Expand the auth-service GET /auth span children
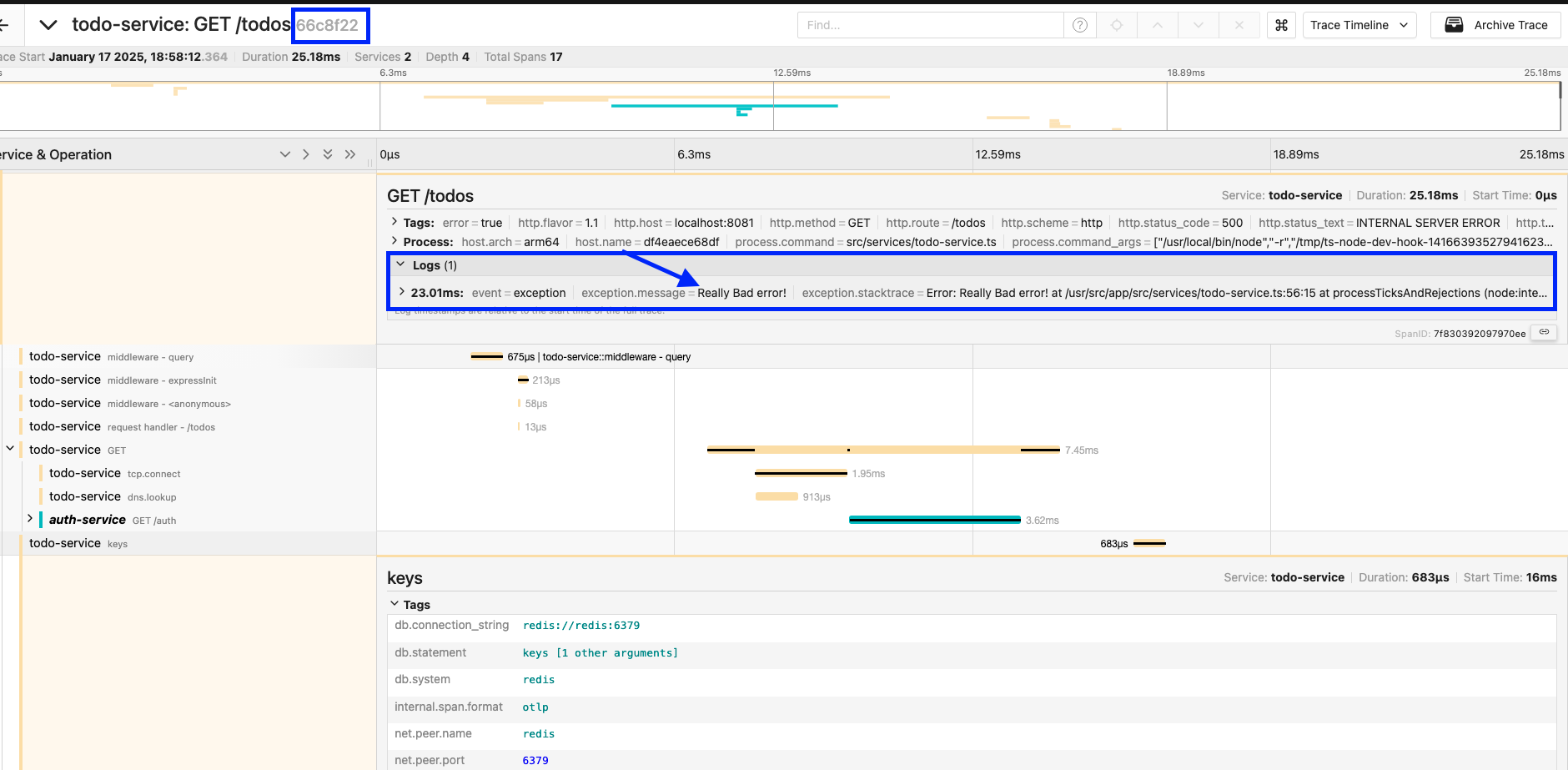1568x770 pixels. click(x=30, y=519)
